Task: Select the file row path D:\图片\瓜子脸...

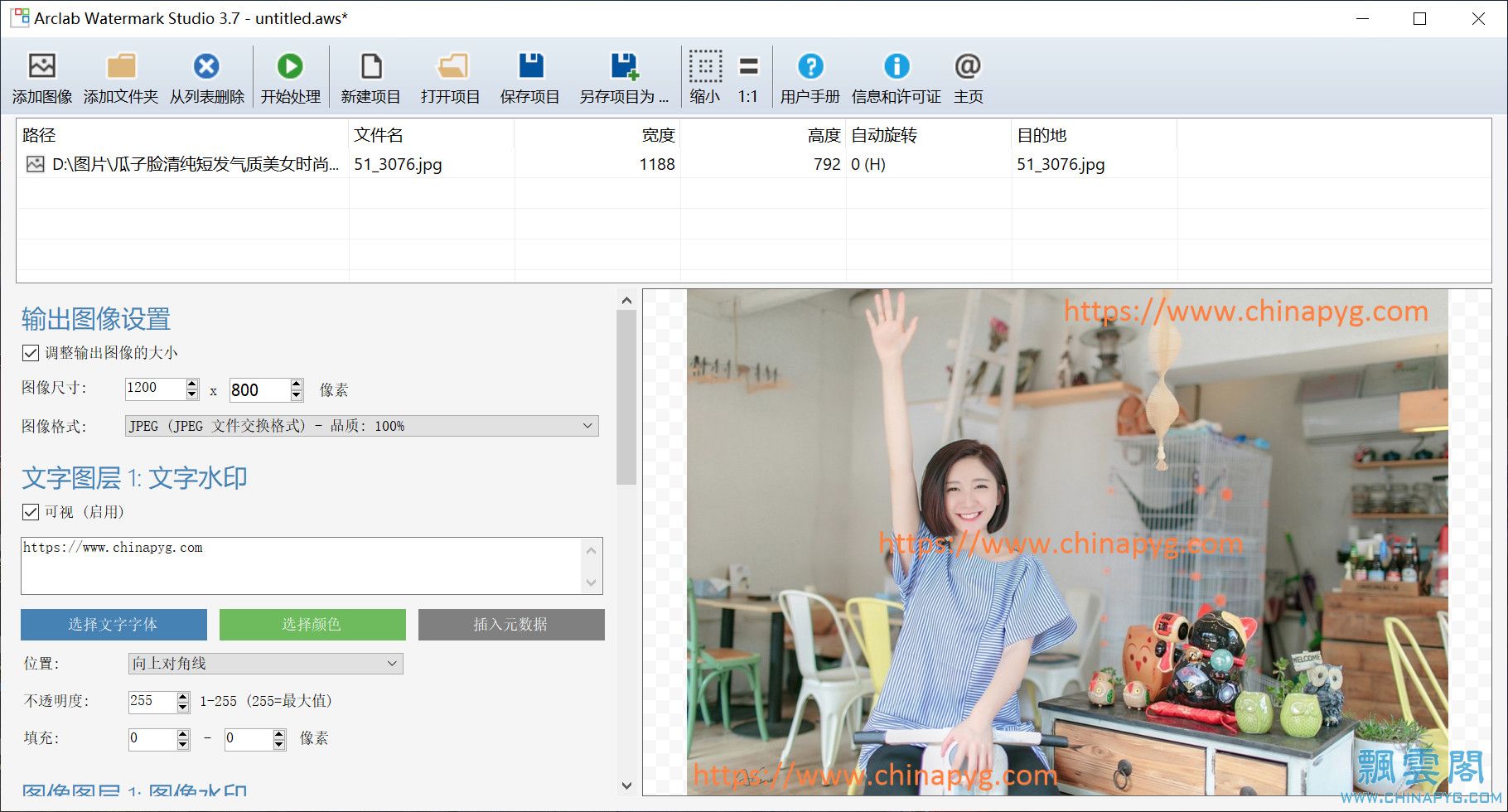Action: pyautogui.click(x=196, y=164)
